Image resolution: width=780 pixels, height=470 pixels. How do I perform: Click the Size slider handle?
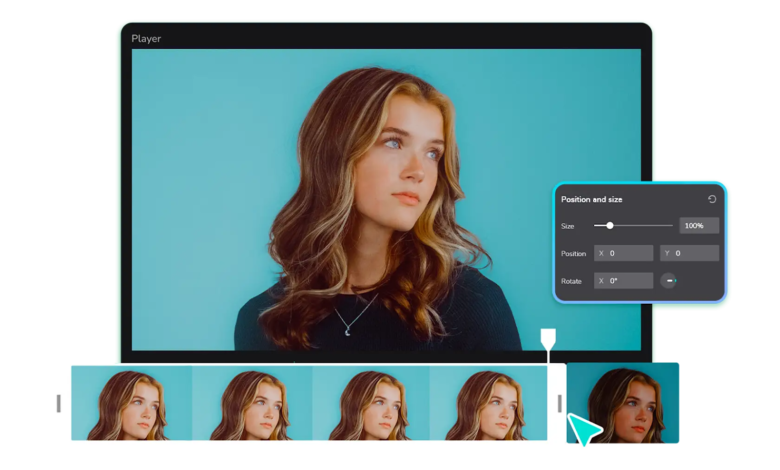(609, 226)
